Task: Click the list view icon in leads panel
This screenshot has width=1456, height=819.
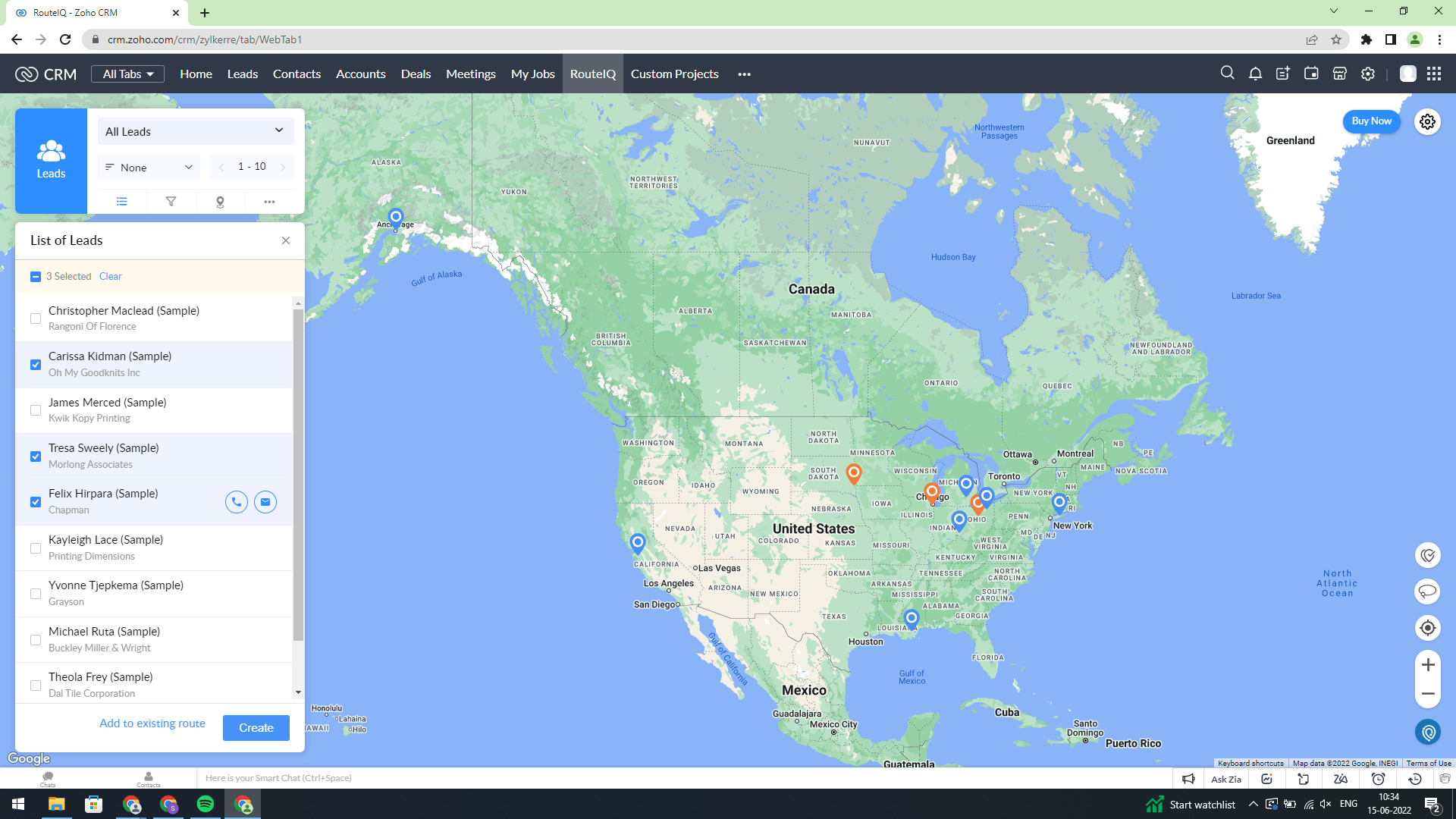Action: pos(122,201)
